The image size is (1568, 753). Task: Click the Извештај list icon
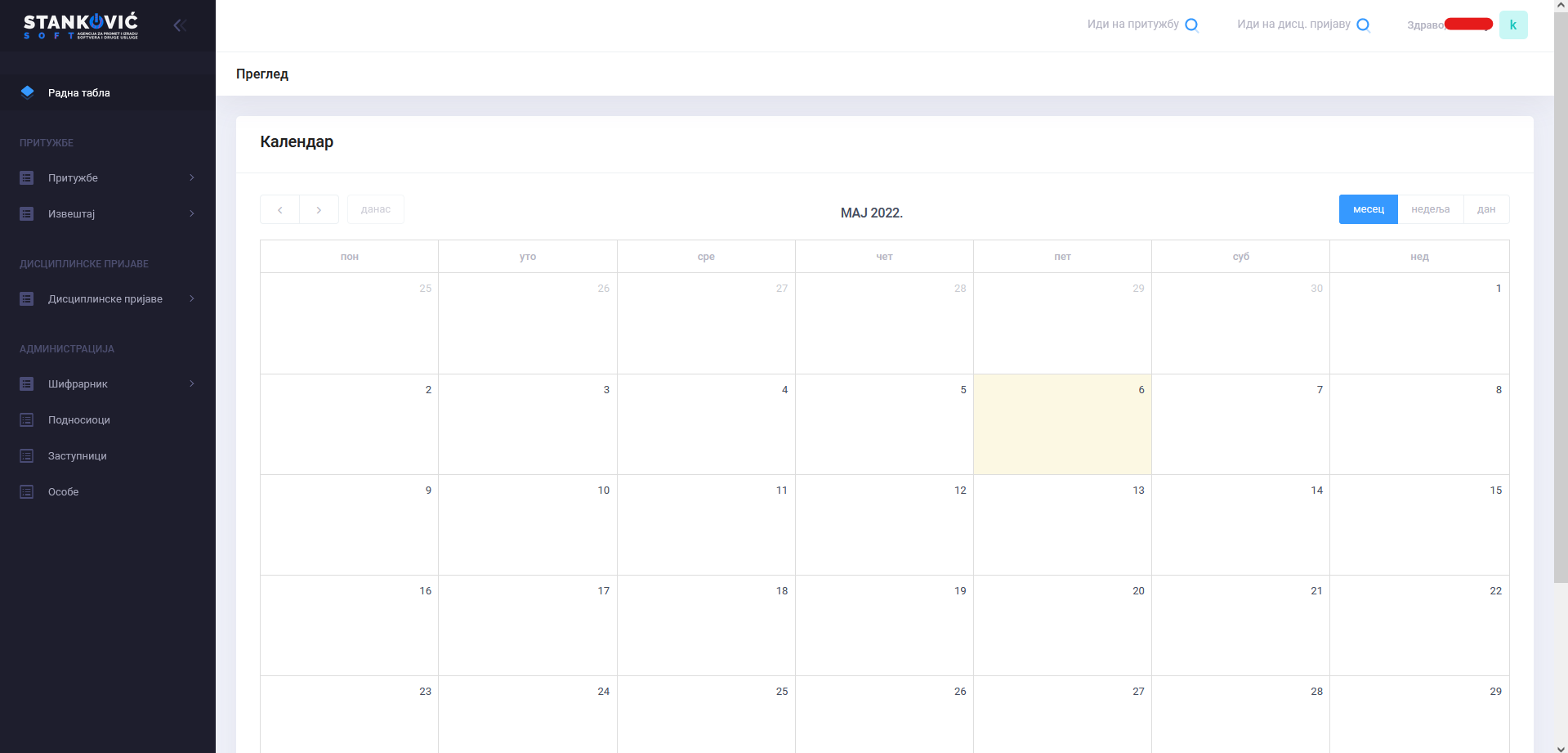point(27,213)
